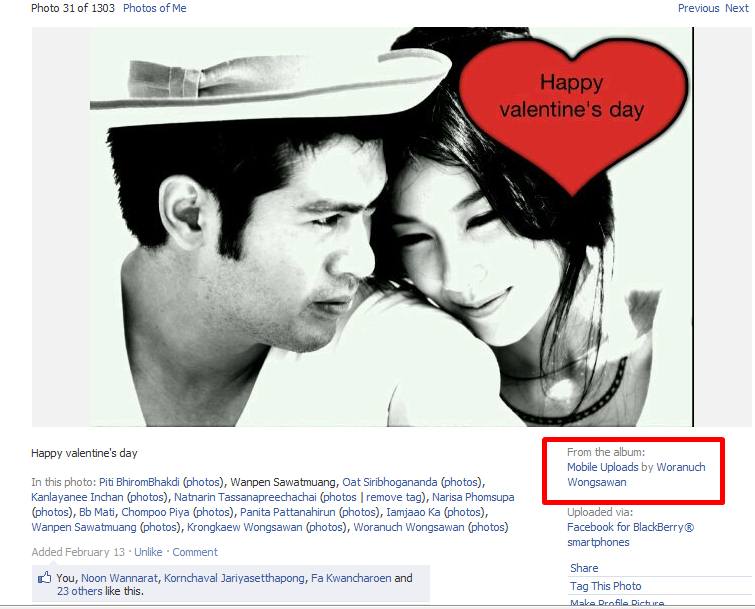Click the 'From the album:' label

(x=606, y=452)
